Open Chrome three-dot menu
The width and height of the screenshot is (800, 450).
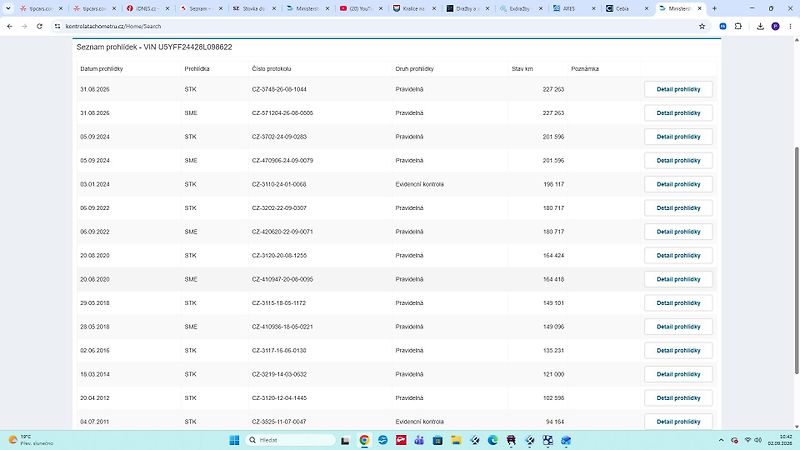[790, 26]
